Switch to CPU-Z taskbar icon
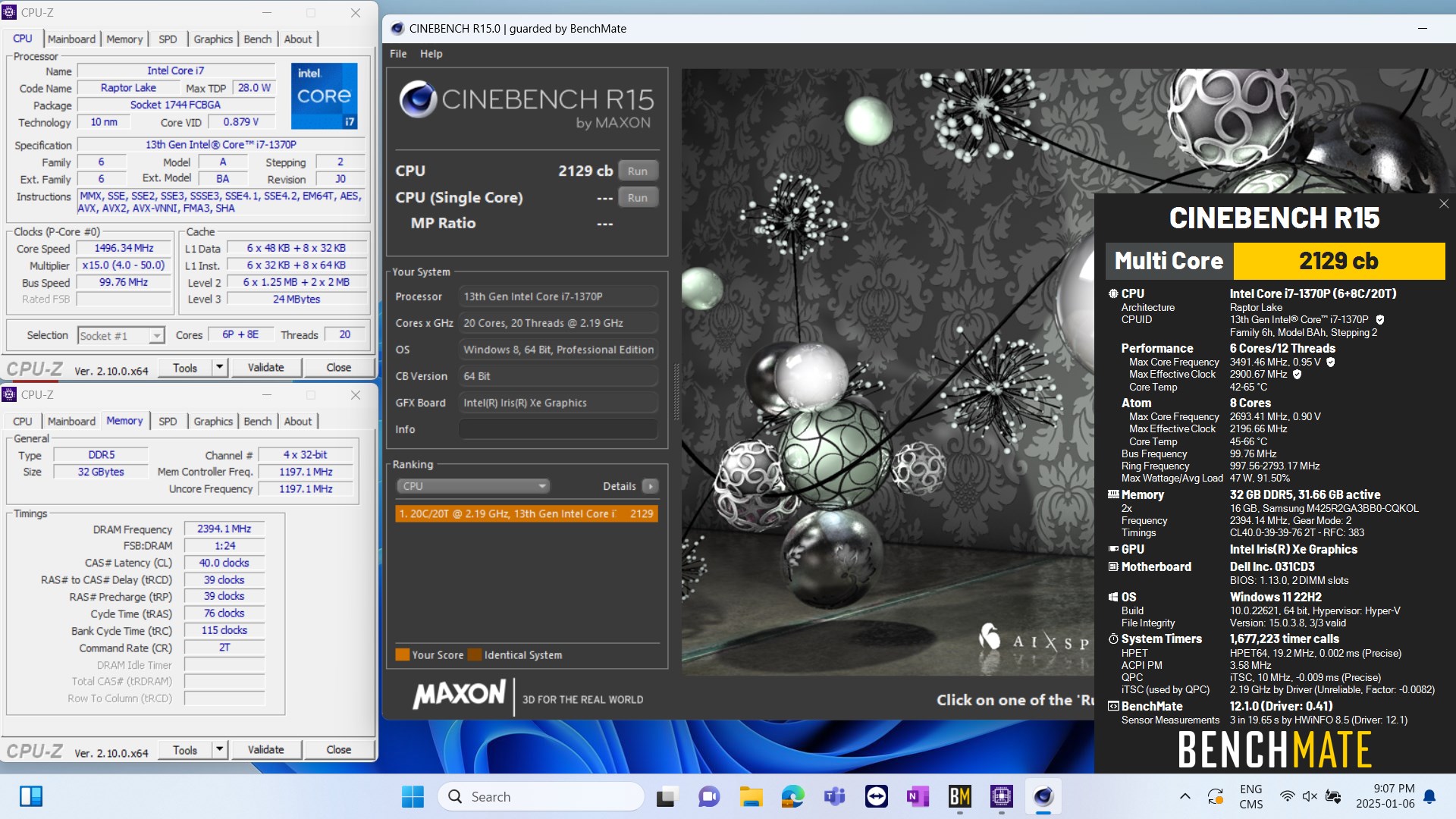Image resolution: width=1456 pixels, height=819 pixels. pyautogui.click(x=1001, y=796)
